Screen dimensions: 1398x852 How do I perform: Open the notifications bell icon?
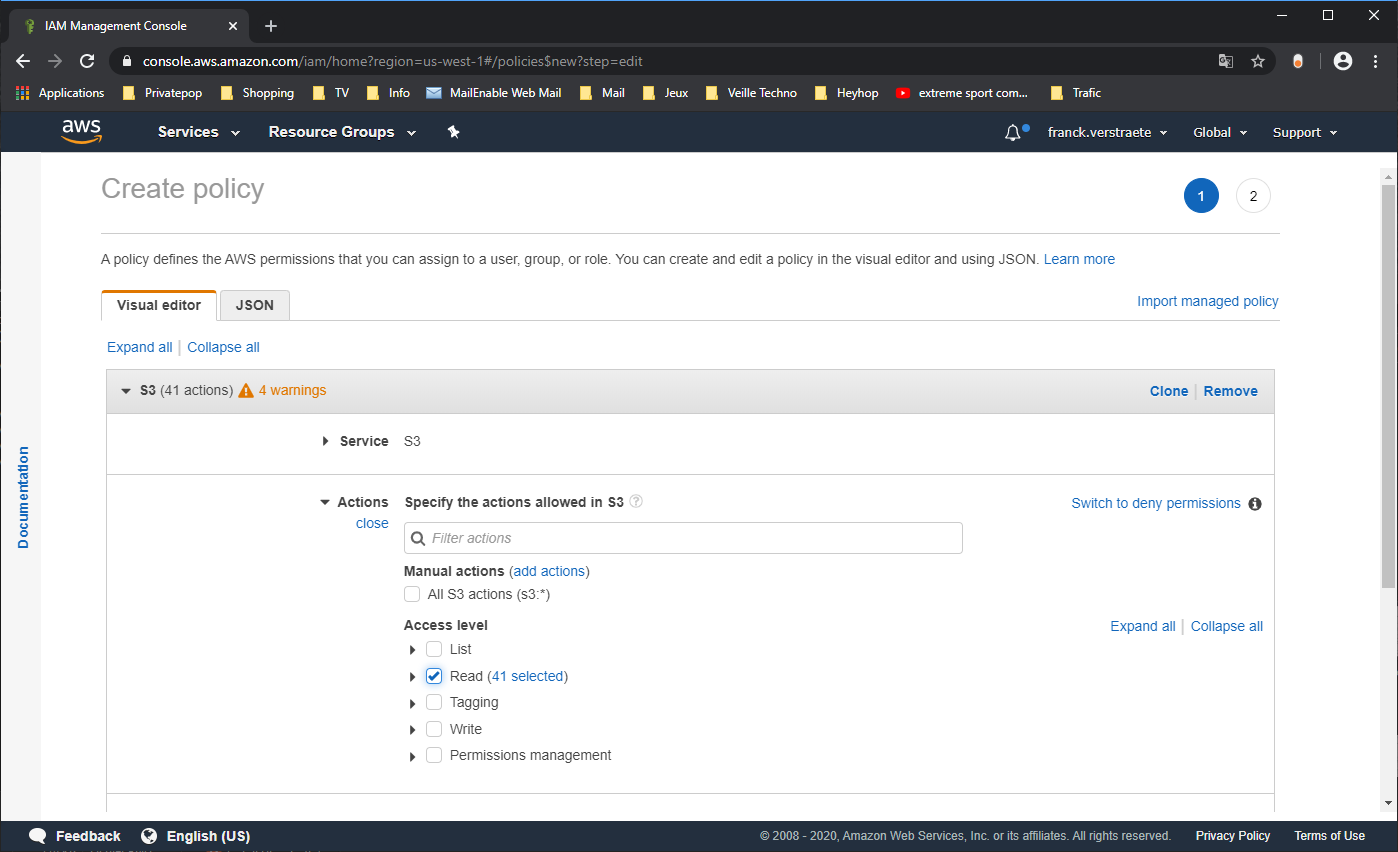[x=1013, y=132]
